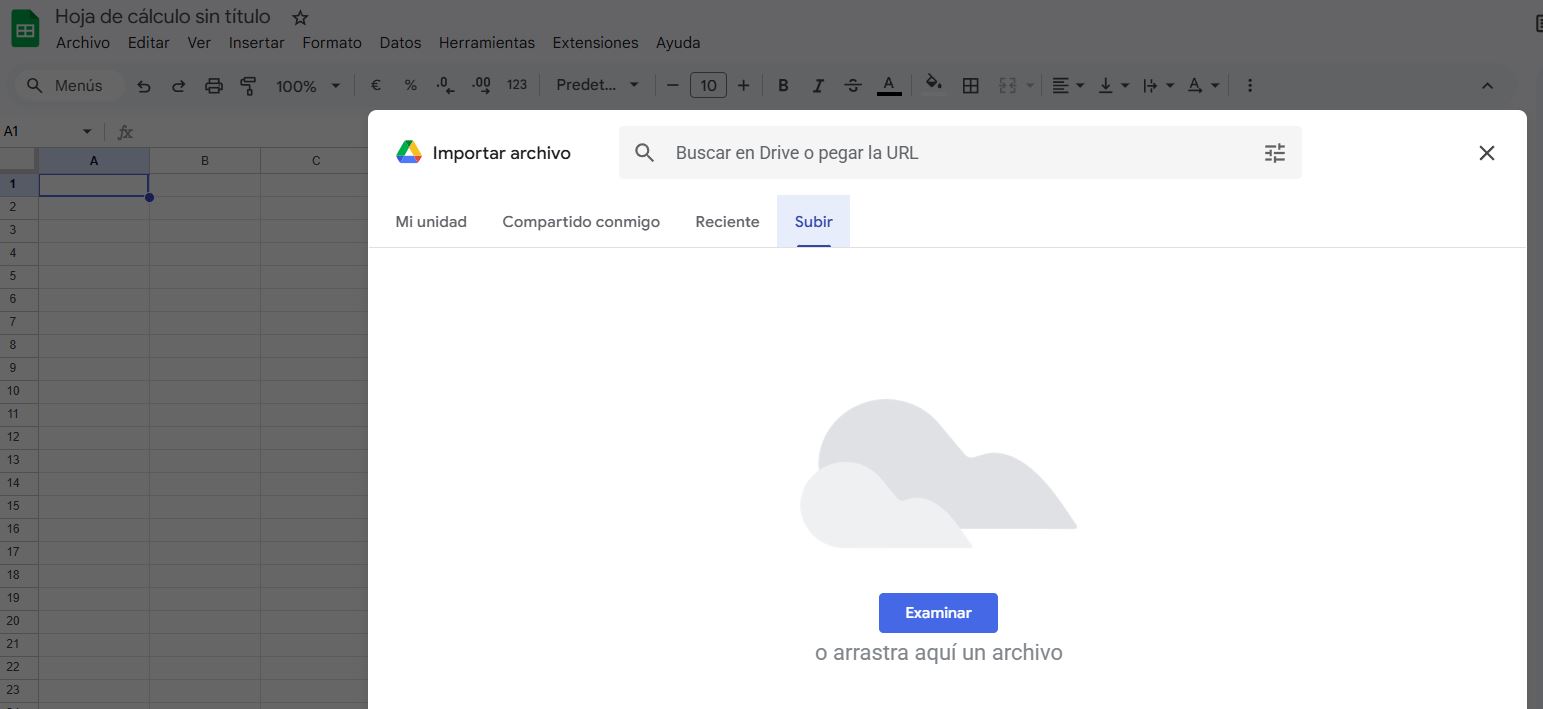Open the zoom 100% dropdown
Image resolution: width=1543 pixels, height=709 pixels.
click(x=308, y=86)
